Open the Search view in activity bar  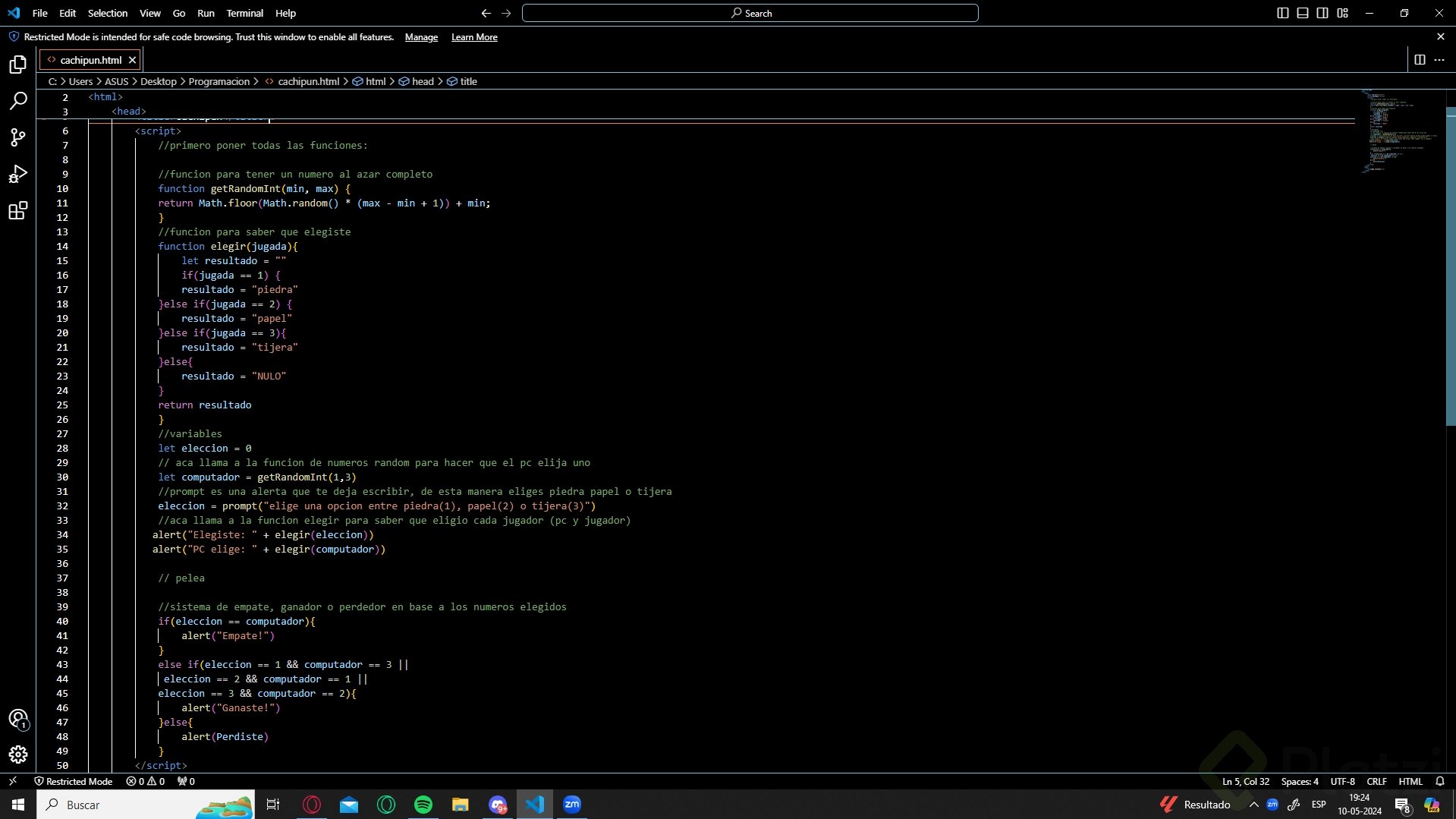tap(18, 101)
